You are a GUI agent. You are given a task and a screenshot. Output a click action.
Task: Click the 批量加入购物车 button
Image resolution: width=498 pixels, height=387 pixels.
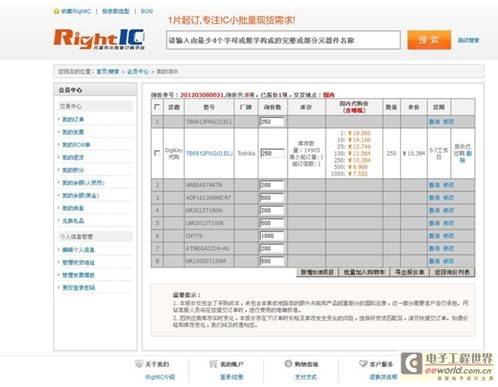tap(364, 272)
